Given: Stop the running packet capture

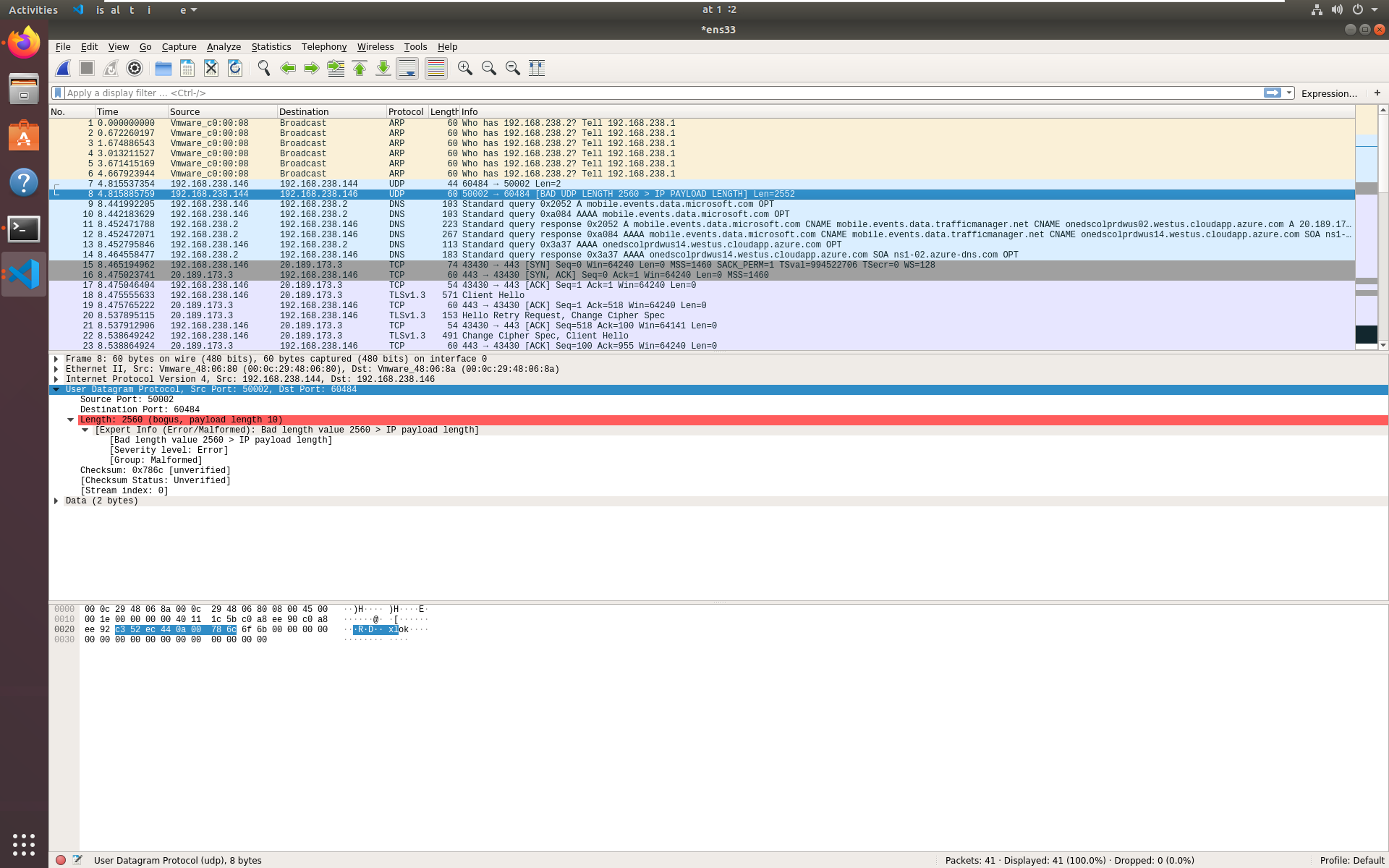Looking at the screenshot, I should [87, 68].
